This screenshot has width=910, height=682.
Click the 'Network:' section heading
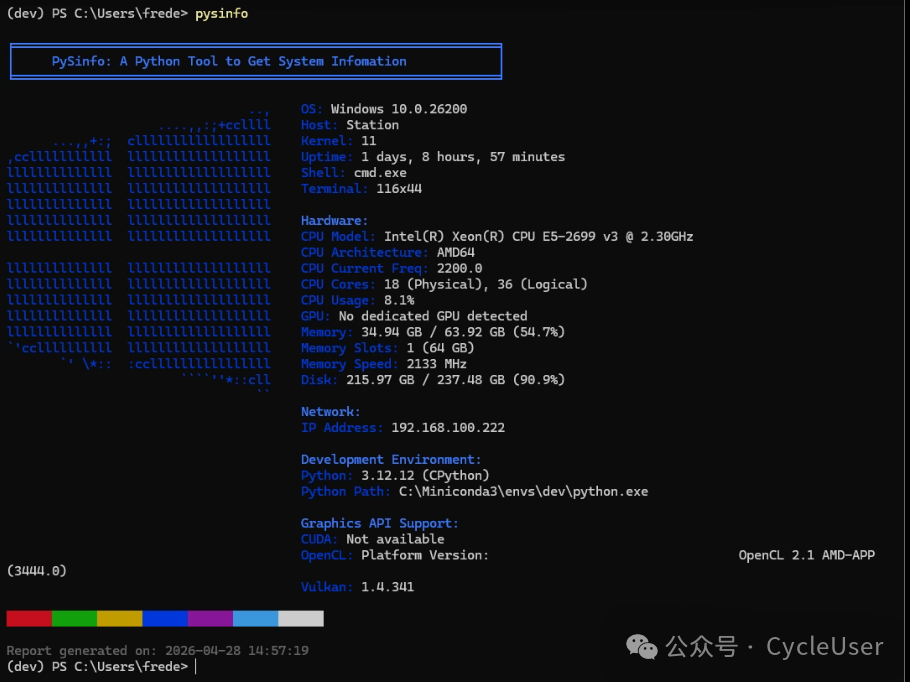(330, 412)
